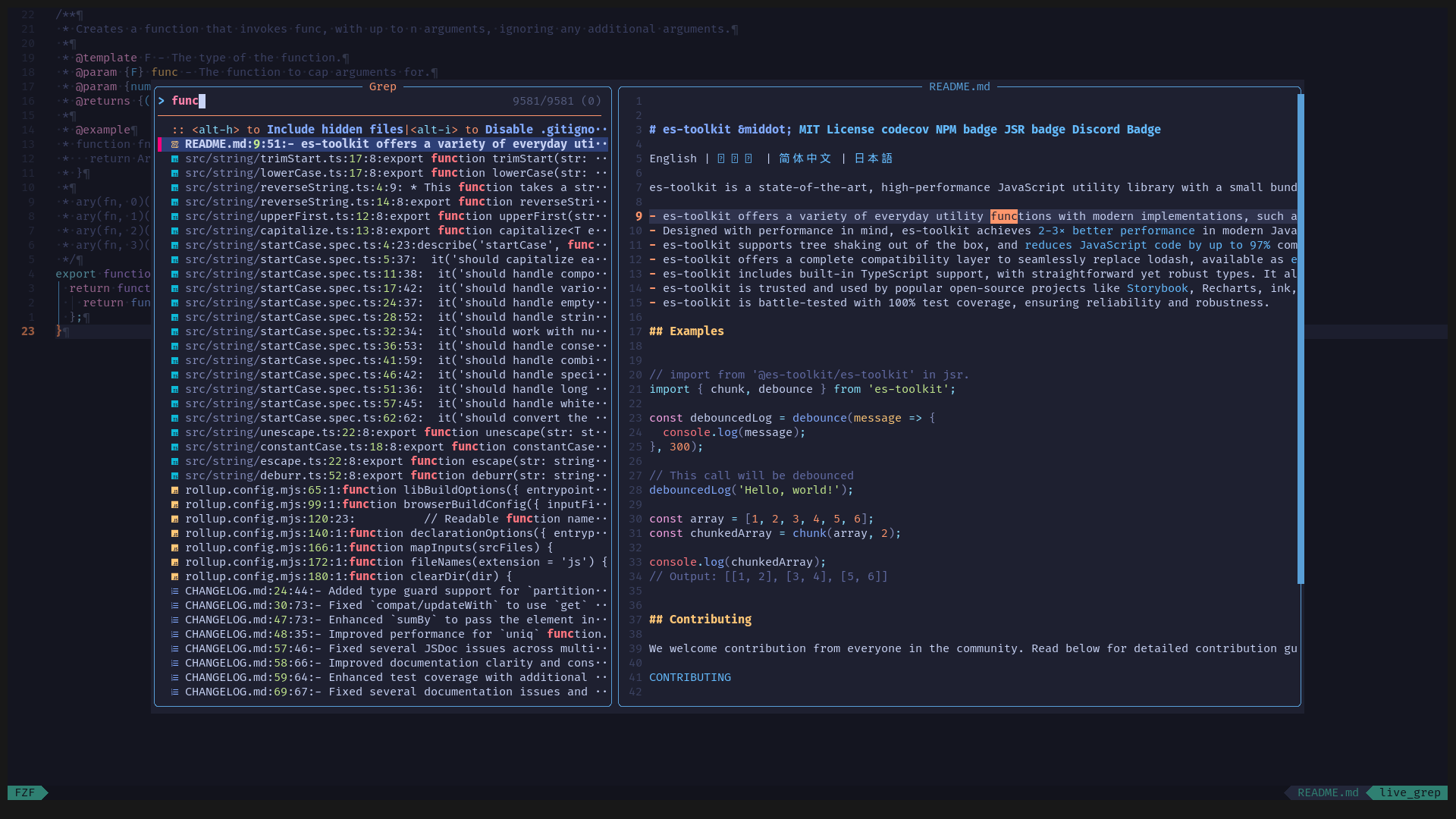Click the README.md label in the statusline
Viewport: 1456px width, 819px height.
1327,792
